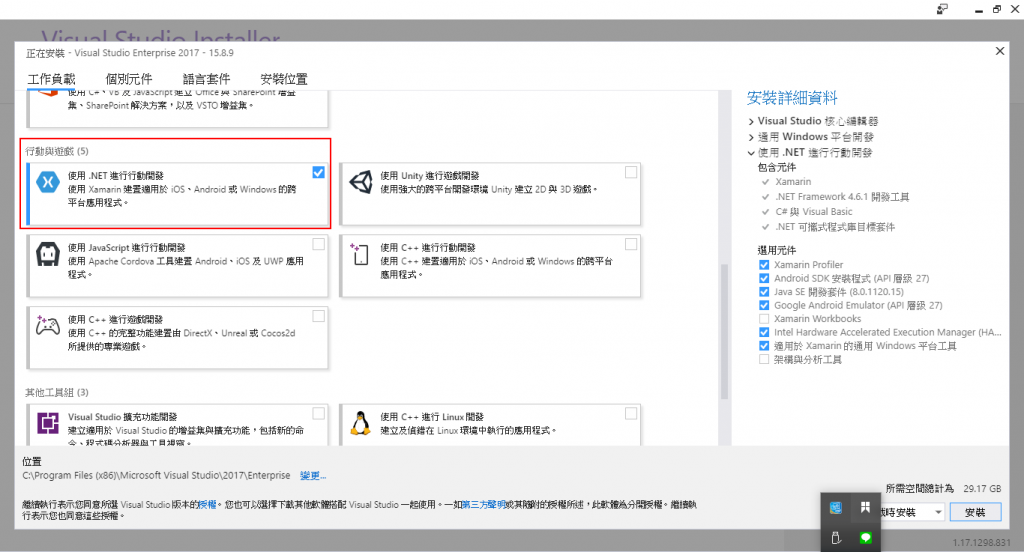This screenshot has height=552, width=1024.
Task: Switch to the 語言套件 tab
Action: 206,79
